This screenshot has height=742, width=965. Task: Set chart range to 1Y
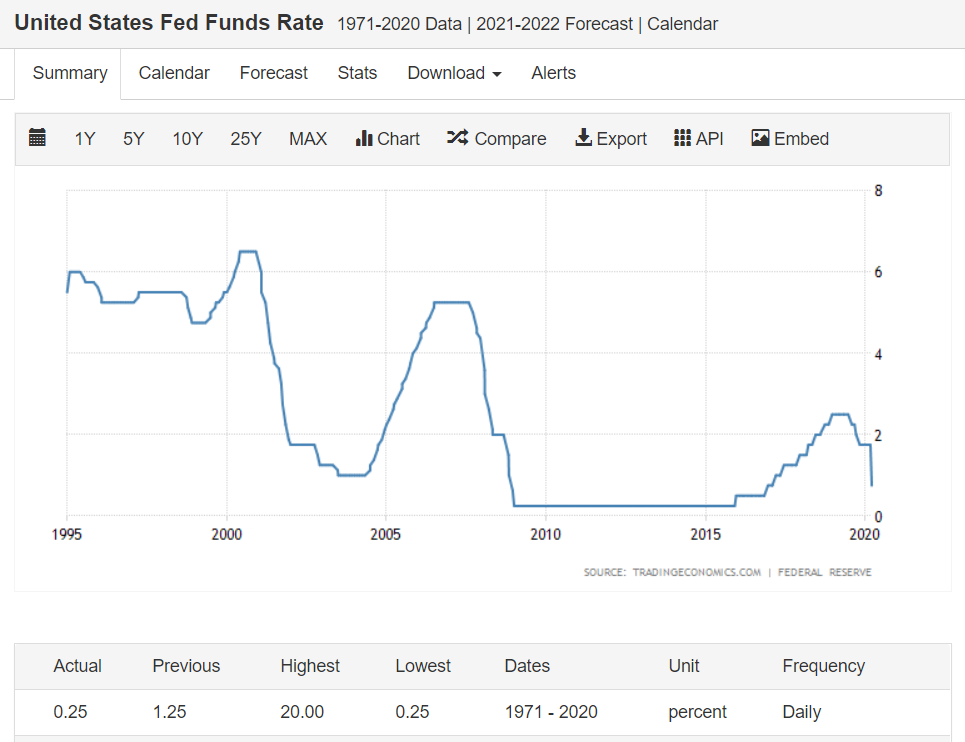point(85,139)
